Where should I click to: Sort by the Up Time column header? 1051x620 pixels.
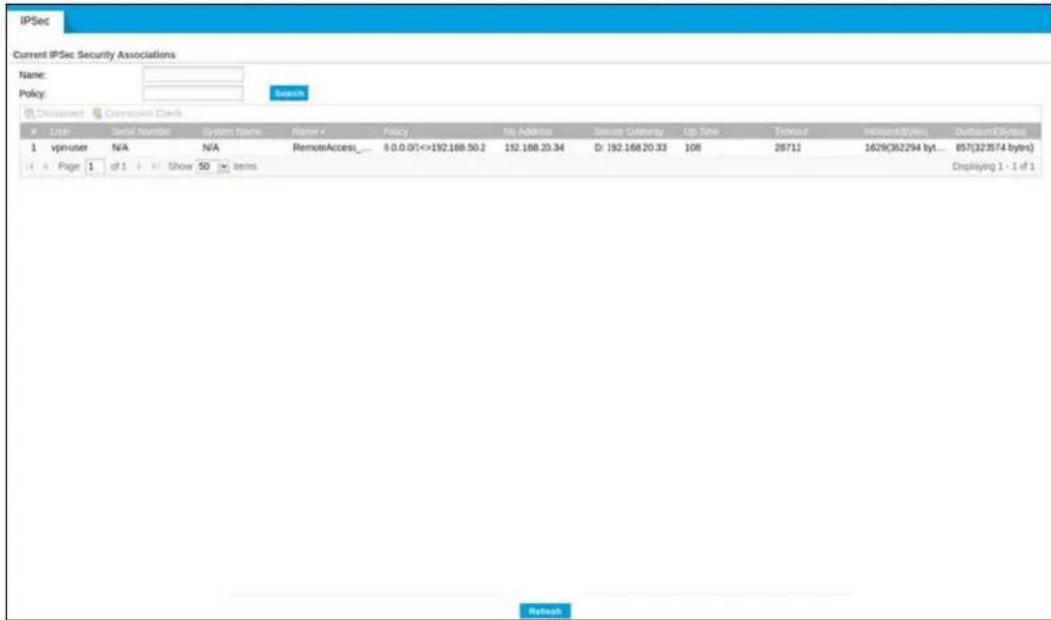point(701,131)
